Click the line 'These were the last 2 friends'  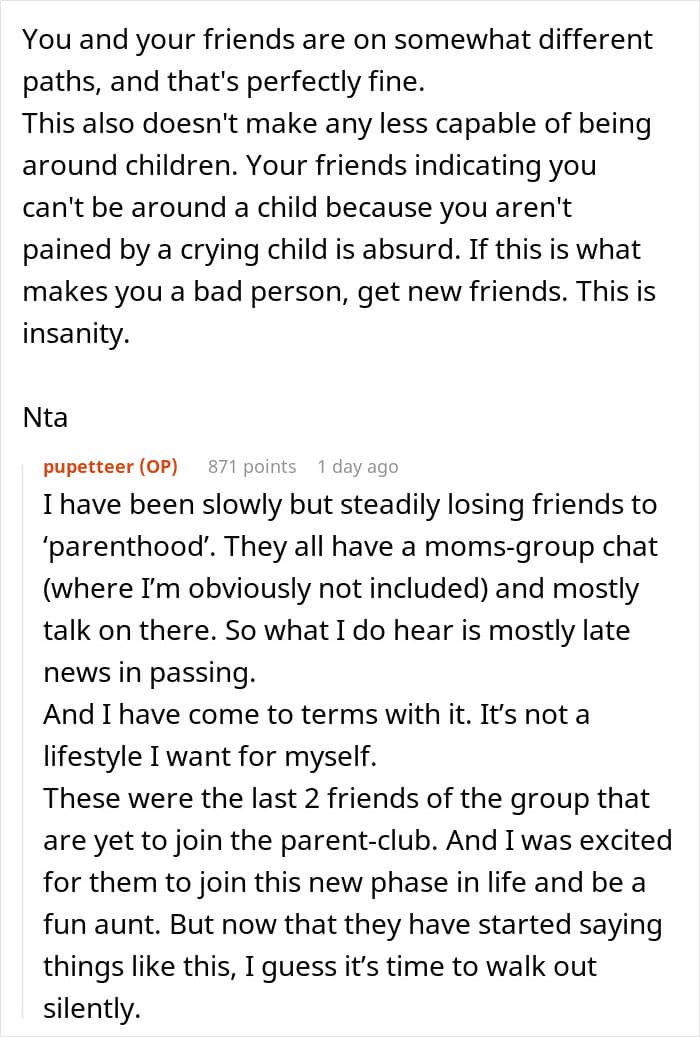[346, 798]
